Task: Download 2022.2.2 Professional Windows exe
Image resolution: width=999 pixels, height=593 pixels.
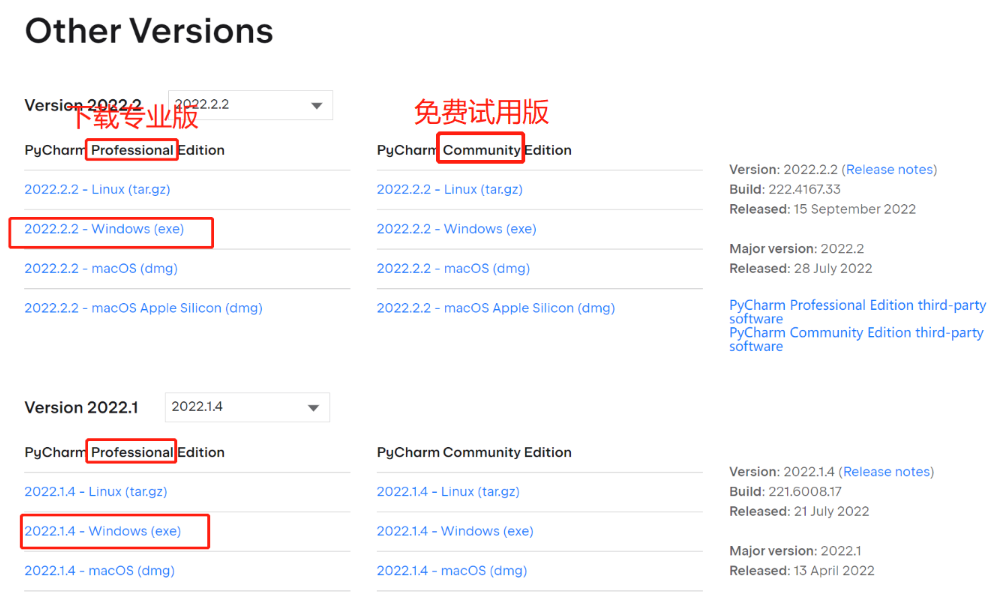Action: click(x=104, y=229)
